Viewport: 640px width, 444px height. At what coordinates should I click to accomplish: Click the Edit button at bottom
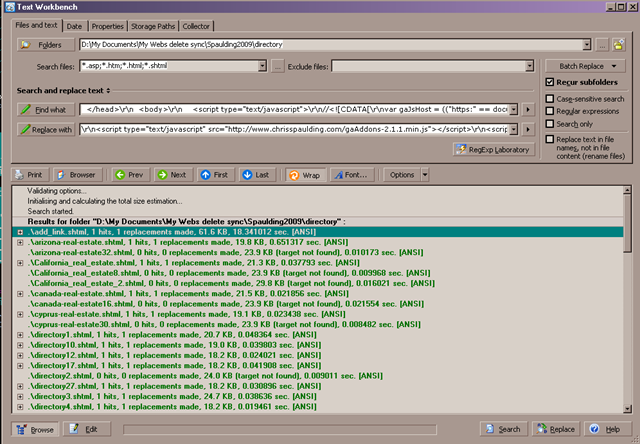87,429
